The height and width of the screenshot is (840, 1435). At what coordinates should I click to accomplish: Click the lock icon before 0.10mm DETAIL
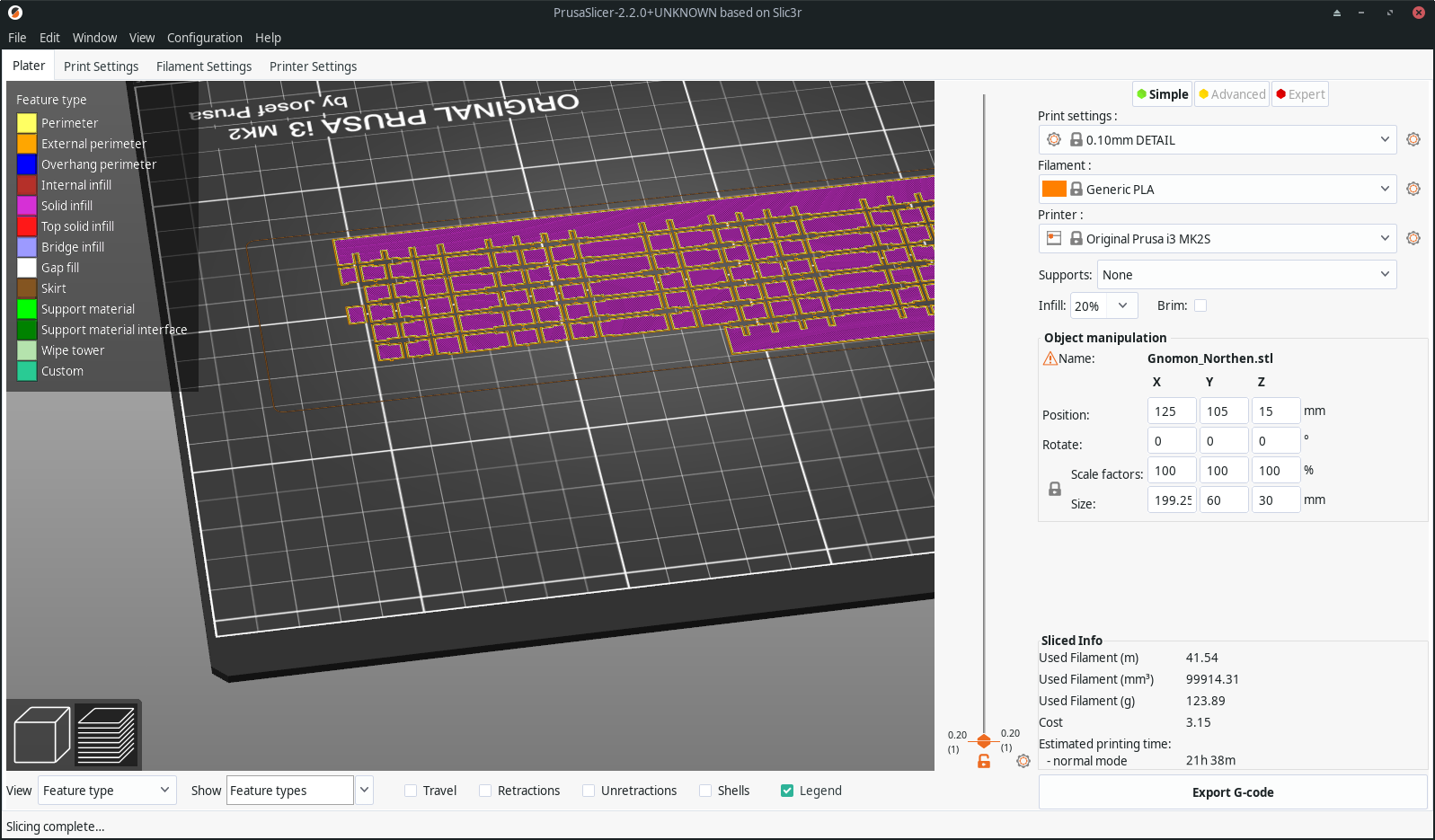(1076, 139)
